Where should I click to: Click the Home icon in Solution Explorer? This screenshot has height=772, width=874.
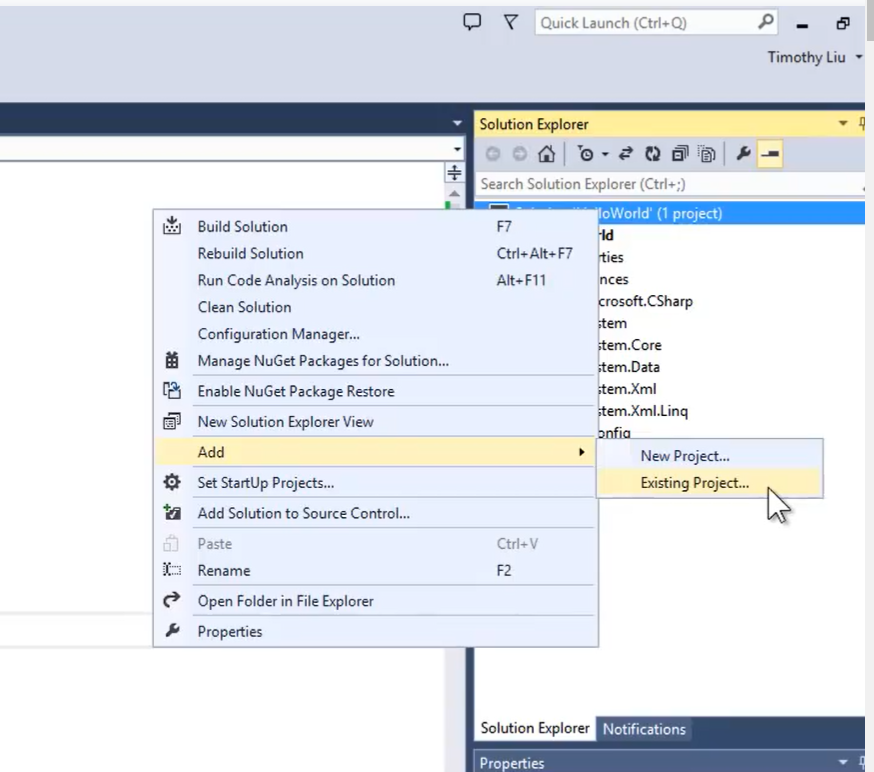point(546,154)
